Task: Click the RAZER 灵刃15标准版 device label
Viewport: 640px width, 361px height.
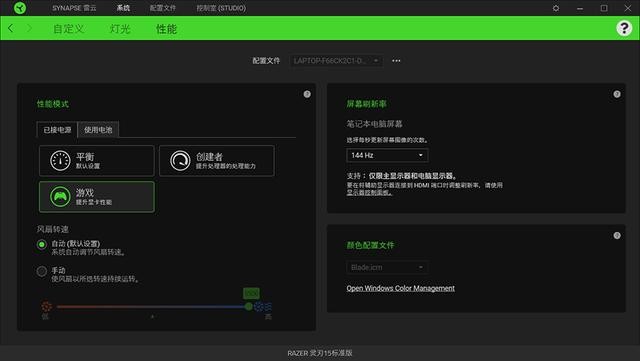Action: tap(320, 353)
